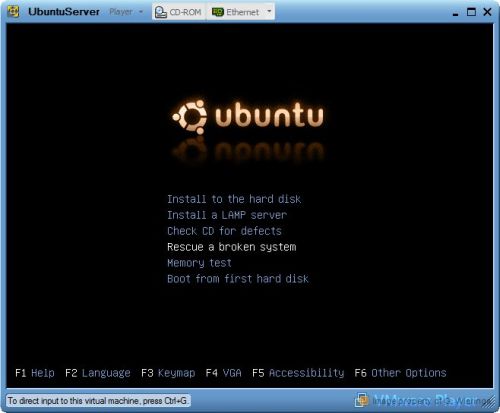The height and width of the screenshot is (413, 500).
Task: Open F6 Other Options
Action: [x=400, y=373]
